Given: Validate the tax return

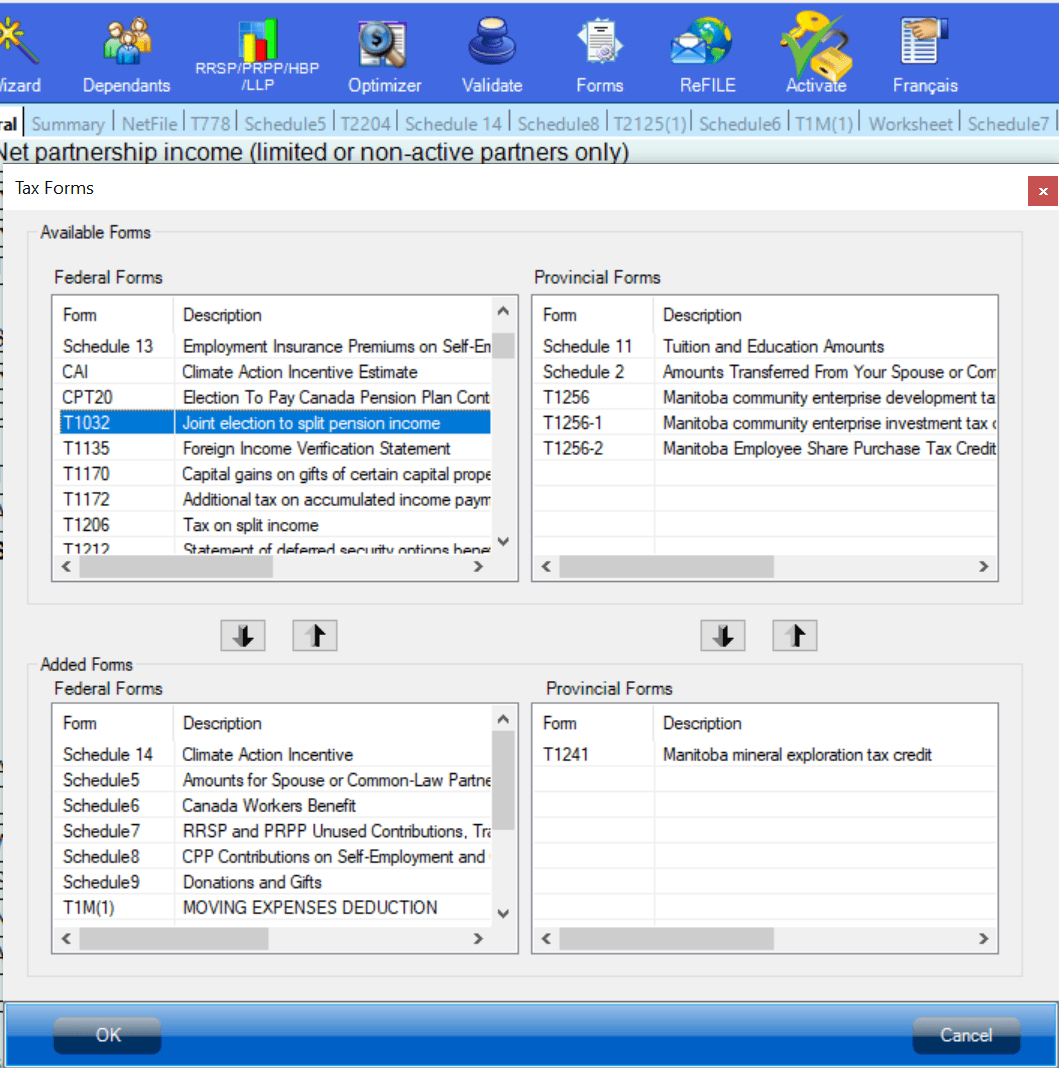Looking at the screenshot, I should [x=491, y=50].
